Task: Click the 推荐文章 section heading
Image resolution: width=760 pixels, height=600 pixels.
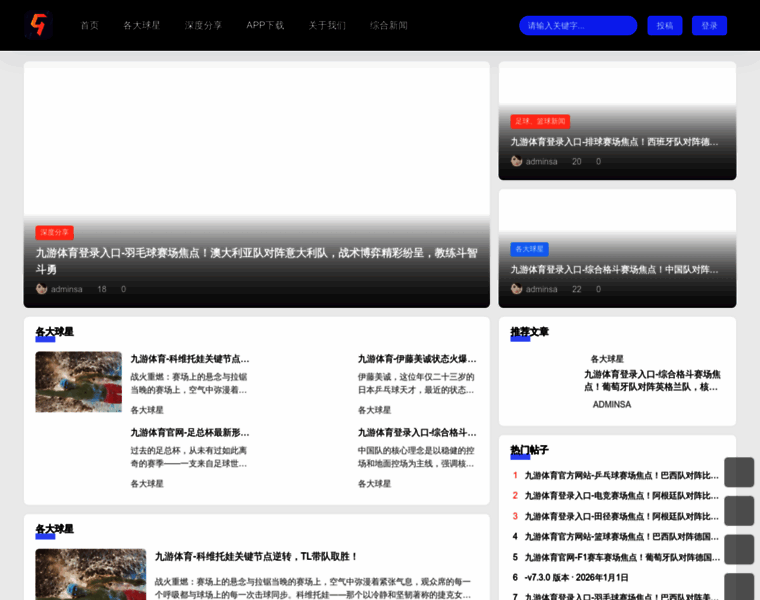Action: [529, 332]
